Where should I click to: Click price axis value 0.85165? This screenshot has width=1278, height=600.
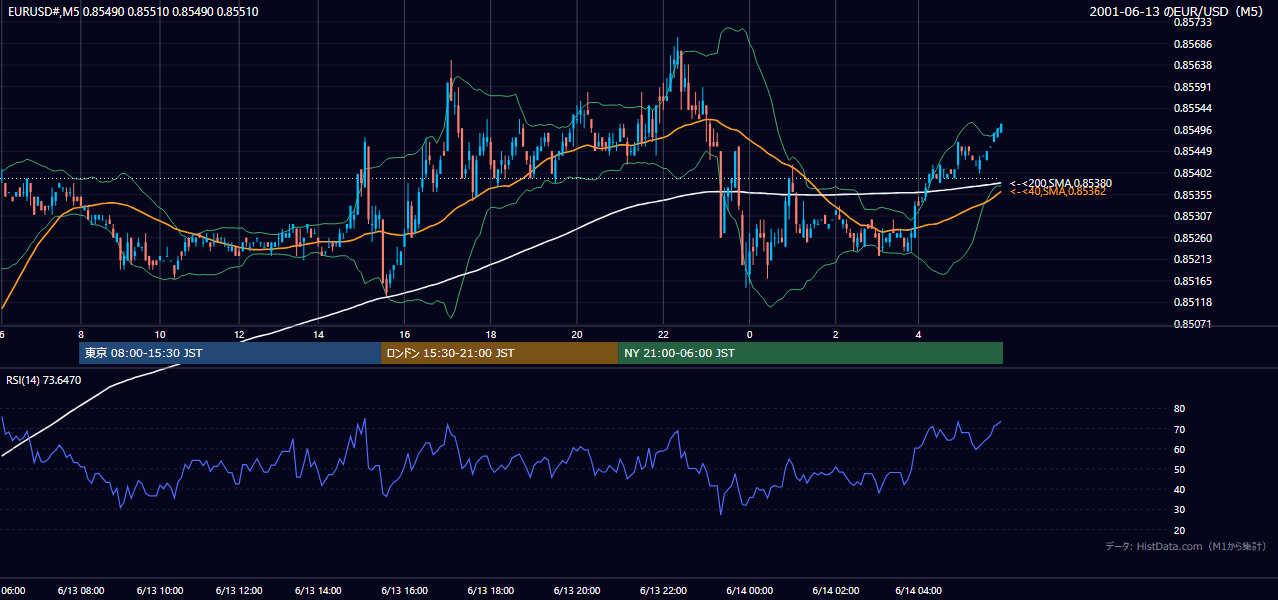[x=1192, y=281]
